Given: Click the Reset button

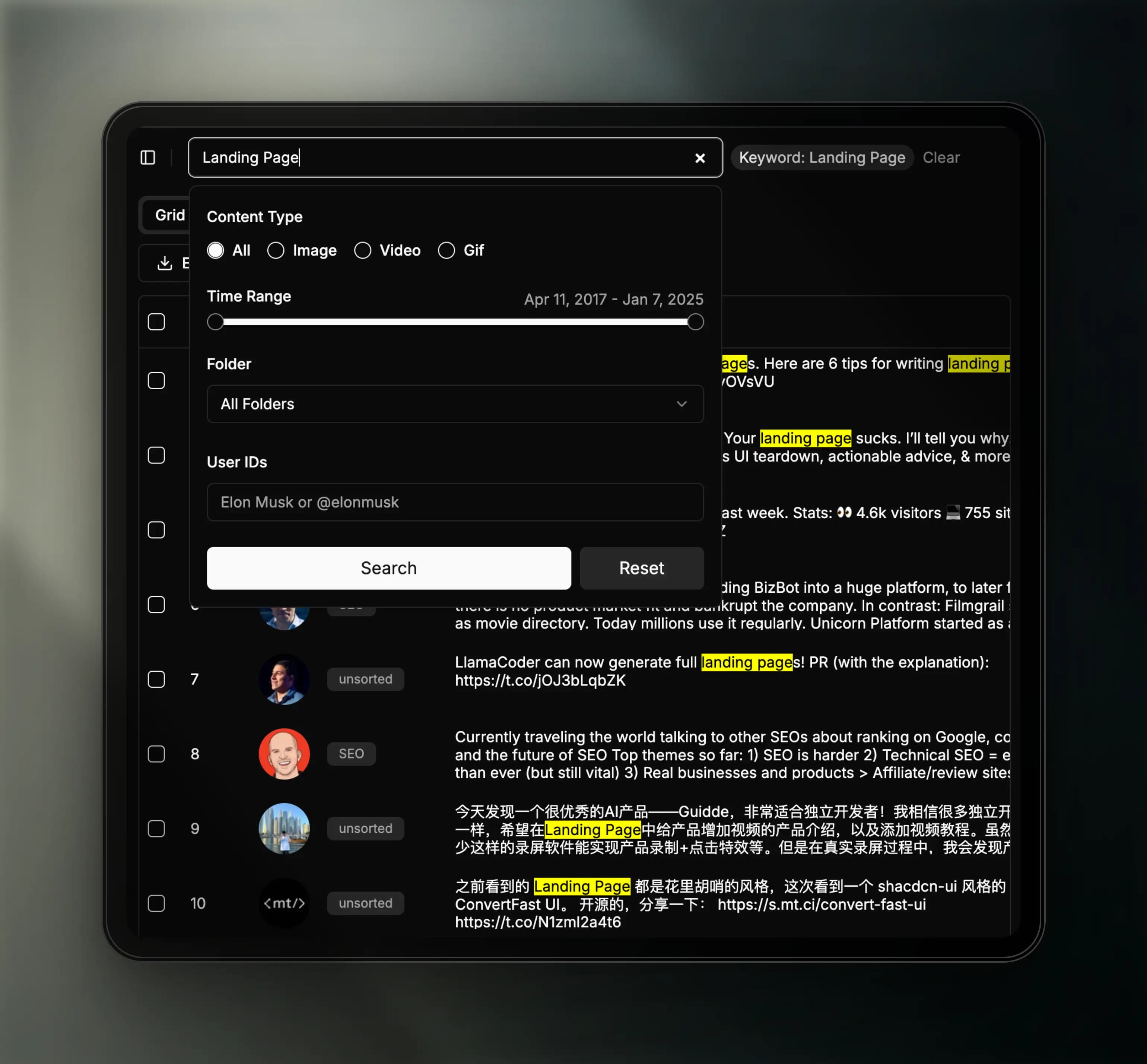Looking at the screenshot, I should coord(641,567).
